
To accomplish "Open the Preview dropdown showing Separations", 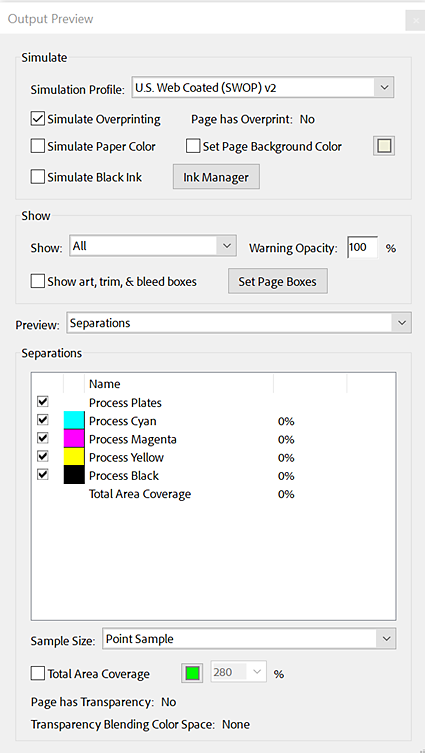I will 239,323.
